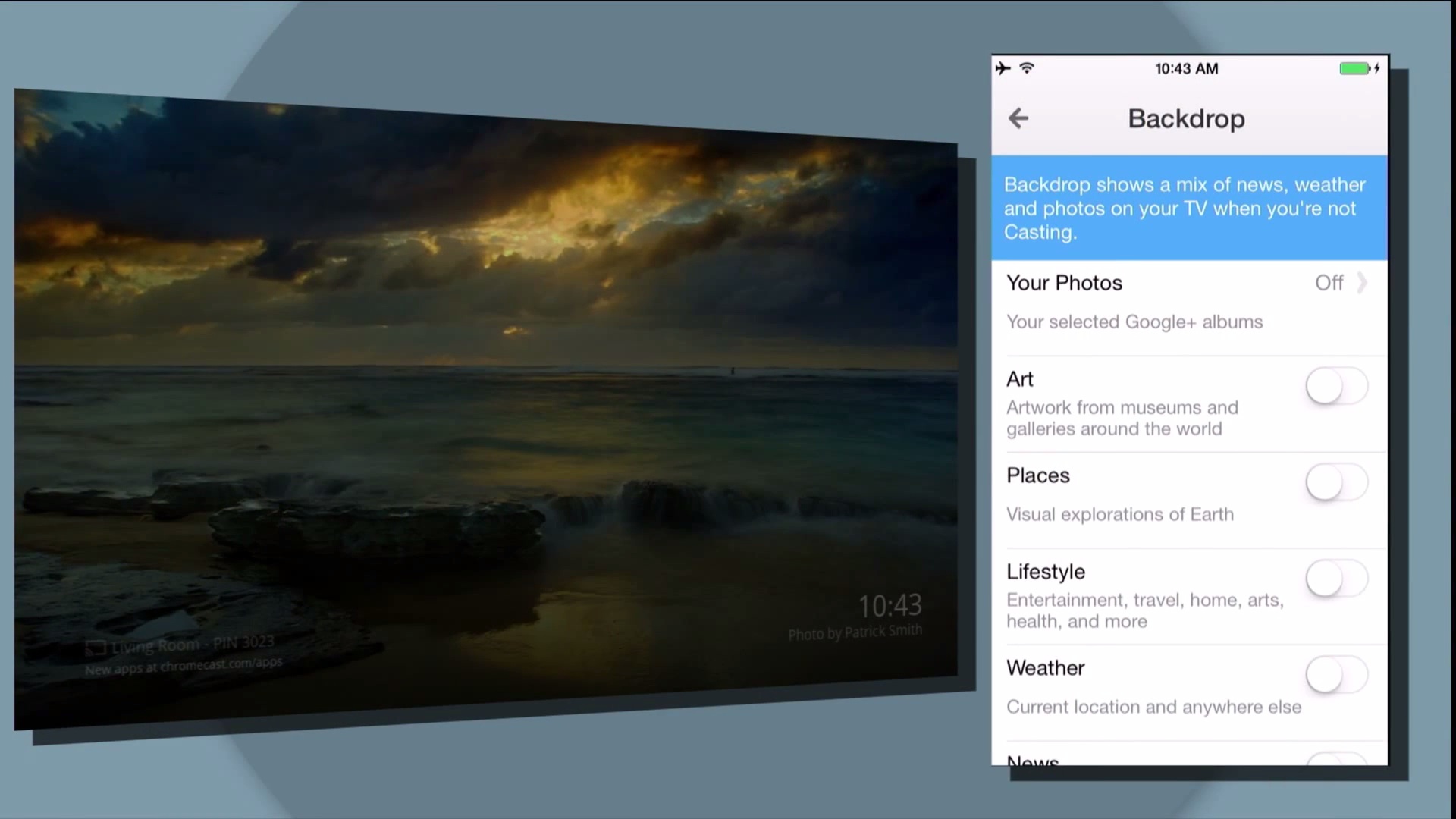Switch on the Weather toggle

tap(1336, 675)
